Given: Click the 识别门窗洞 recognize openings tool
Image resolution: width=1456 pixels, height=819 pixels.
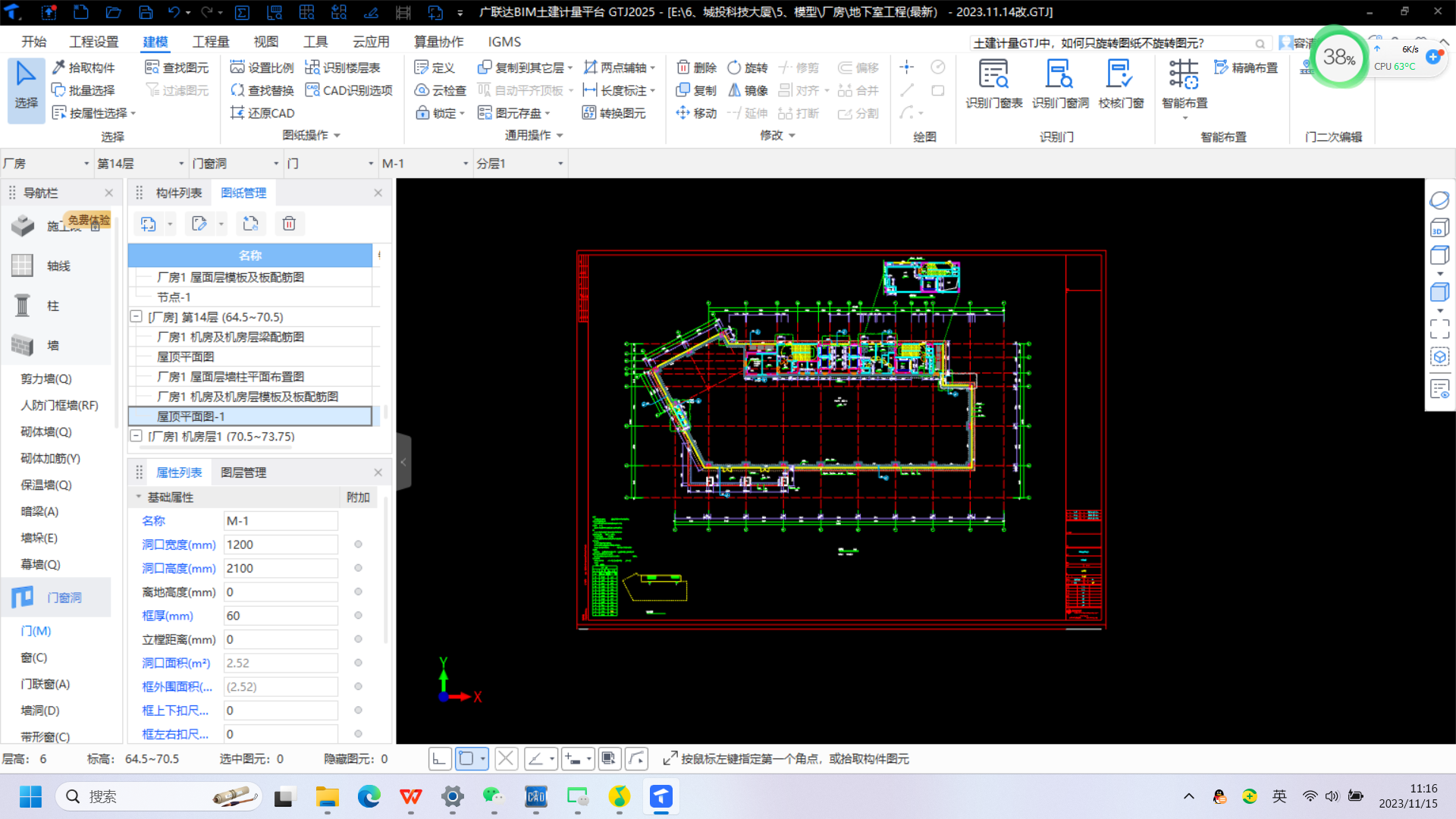Looking at the screenshot, I should click(x=1060, y=84).
